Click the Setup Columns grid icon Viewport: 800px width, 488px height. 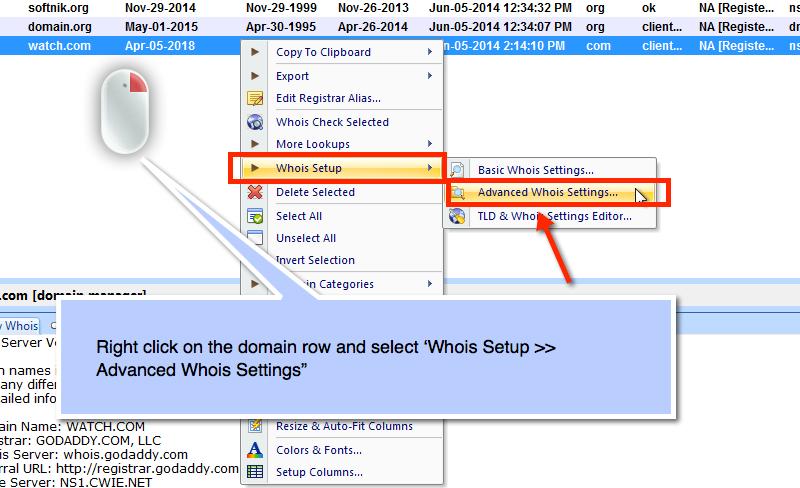coord(255,472)
